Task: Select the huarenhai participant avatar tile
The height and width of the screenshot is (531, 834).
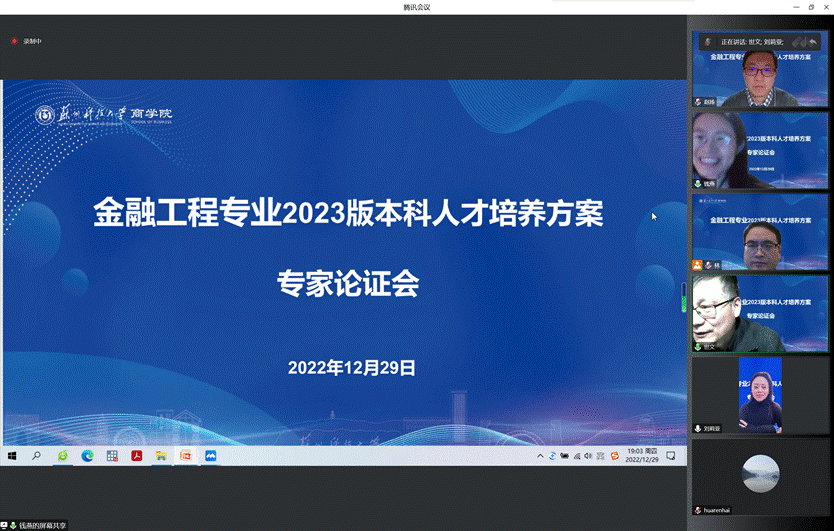Action: [x=760, y=475]
